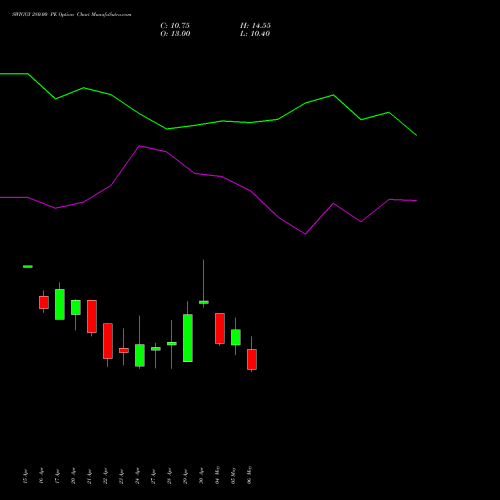Click the high value H: 14.55

(255, 26)
